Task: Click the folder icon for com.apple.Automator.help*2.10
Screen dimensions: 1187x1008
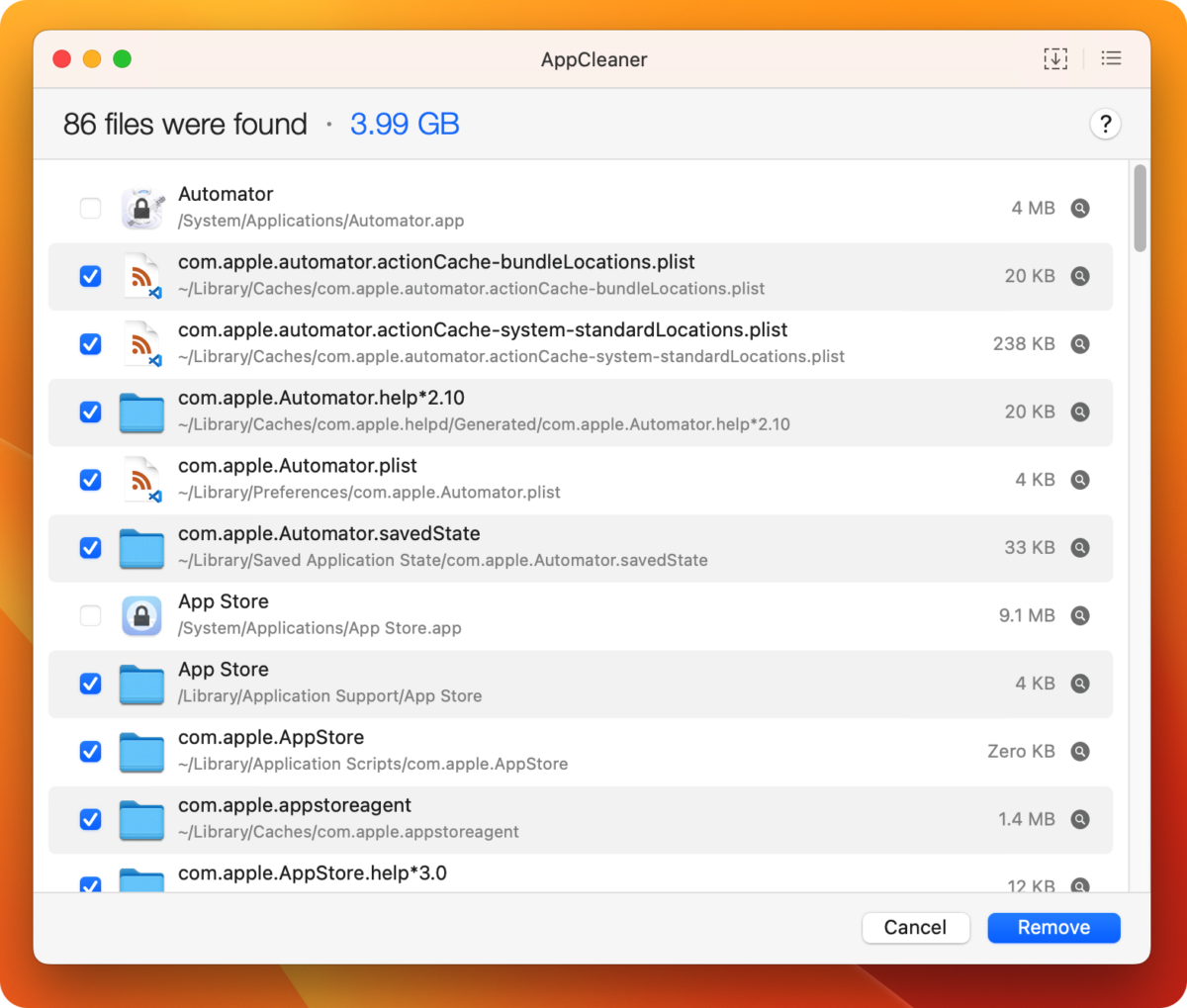Action: [141, 412]
